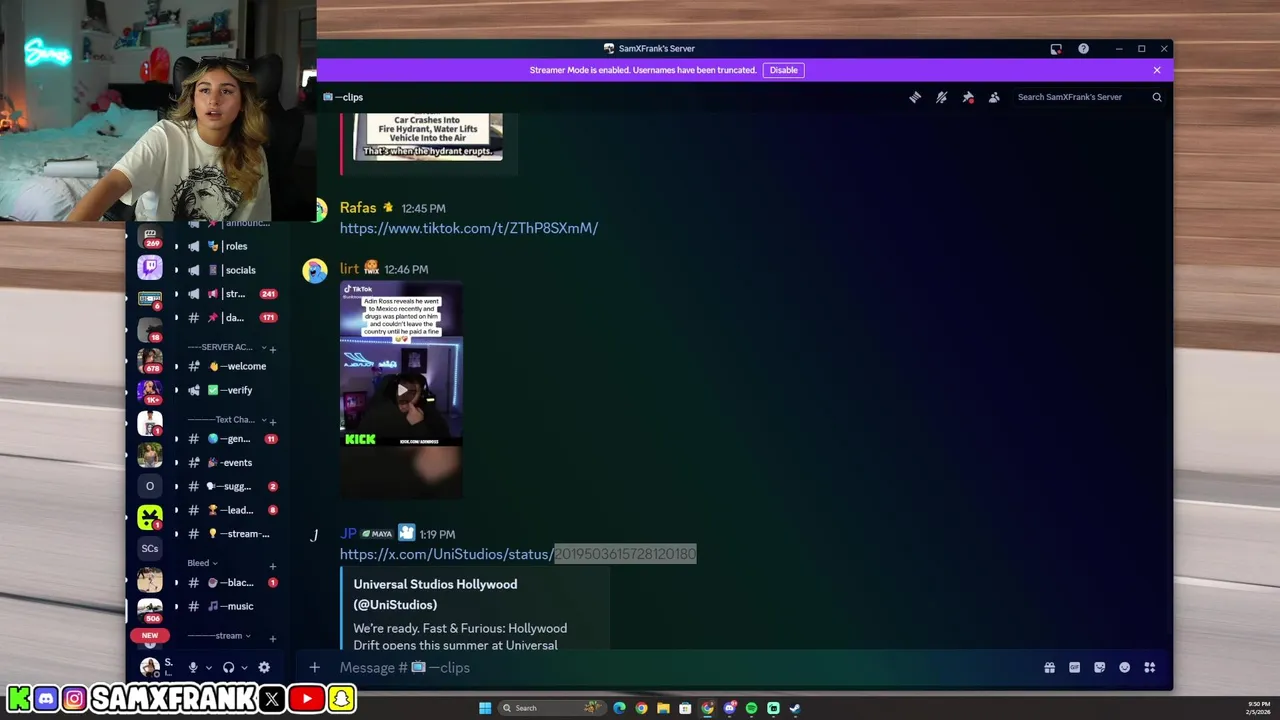Jump to NEW unread servers pill
This screenshot has height=720, width=1280.
pos(150,635)
